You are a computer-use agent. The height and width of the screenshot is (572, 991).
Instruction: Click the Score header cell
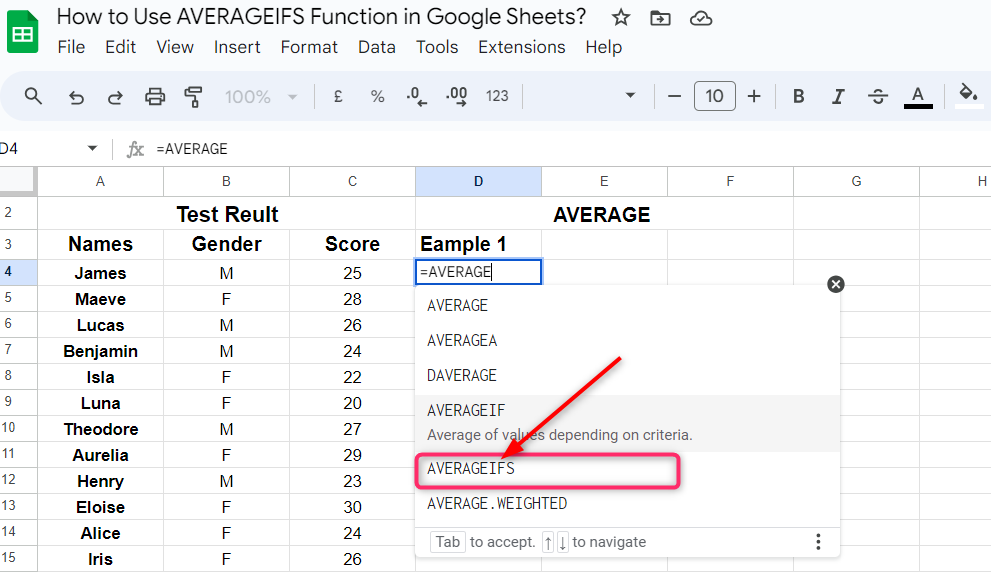pos(353,244)
